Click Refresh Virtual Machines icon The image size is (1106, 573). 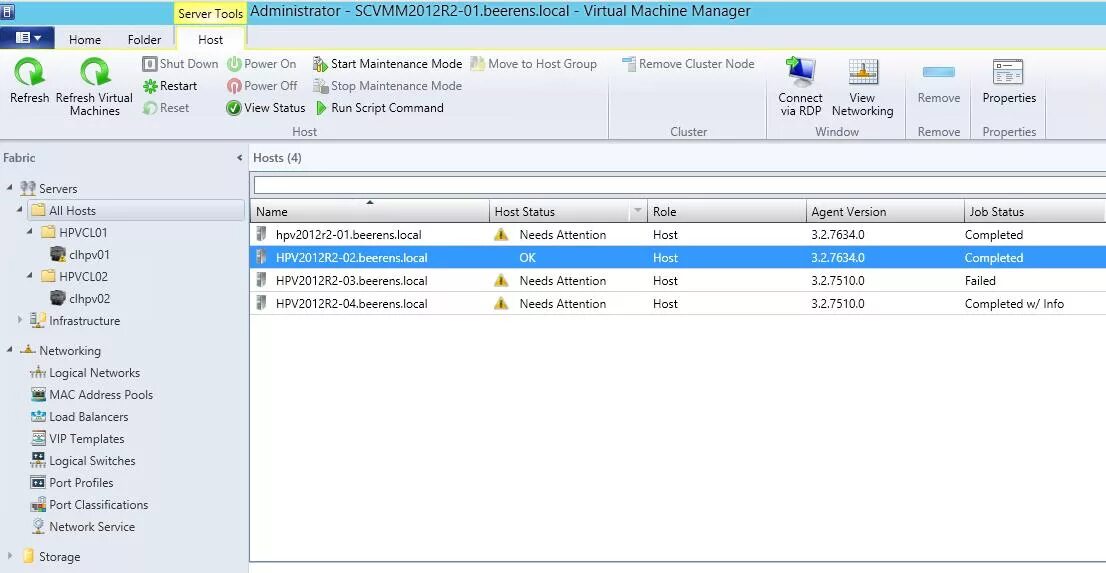(x=95, y=72)
